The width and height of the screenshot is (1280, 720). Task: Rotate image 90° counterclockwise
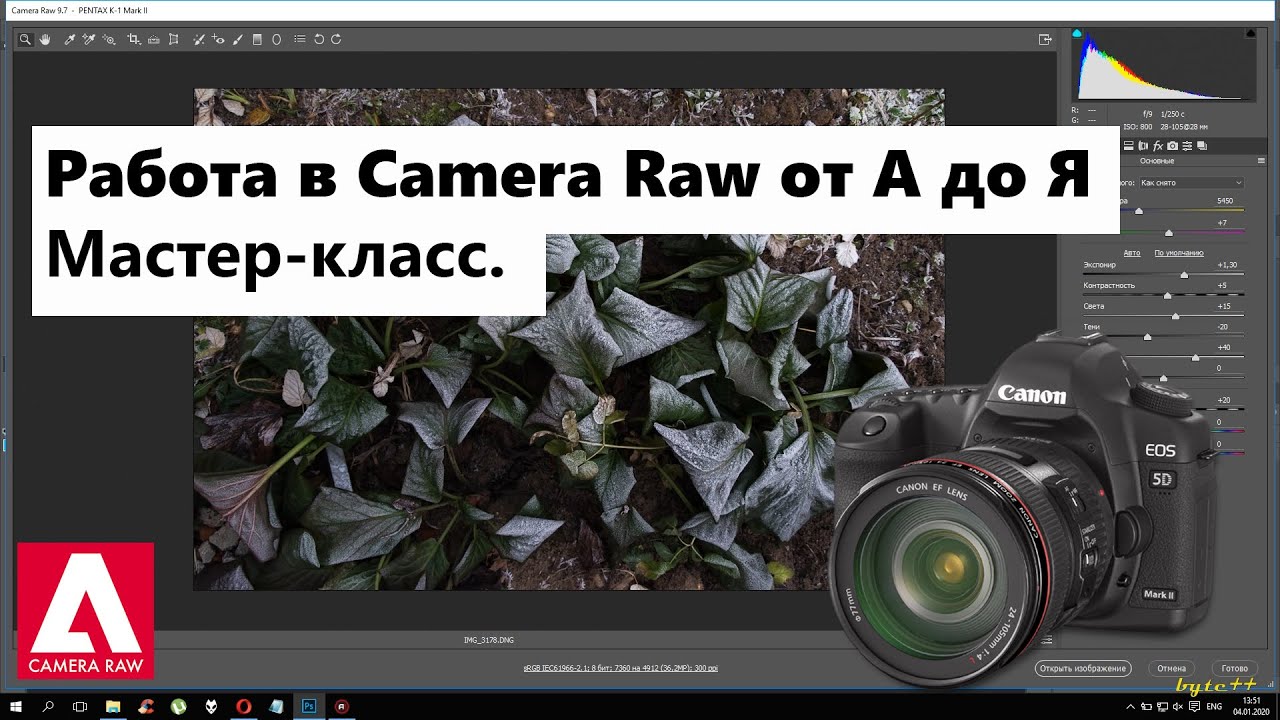319,39
